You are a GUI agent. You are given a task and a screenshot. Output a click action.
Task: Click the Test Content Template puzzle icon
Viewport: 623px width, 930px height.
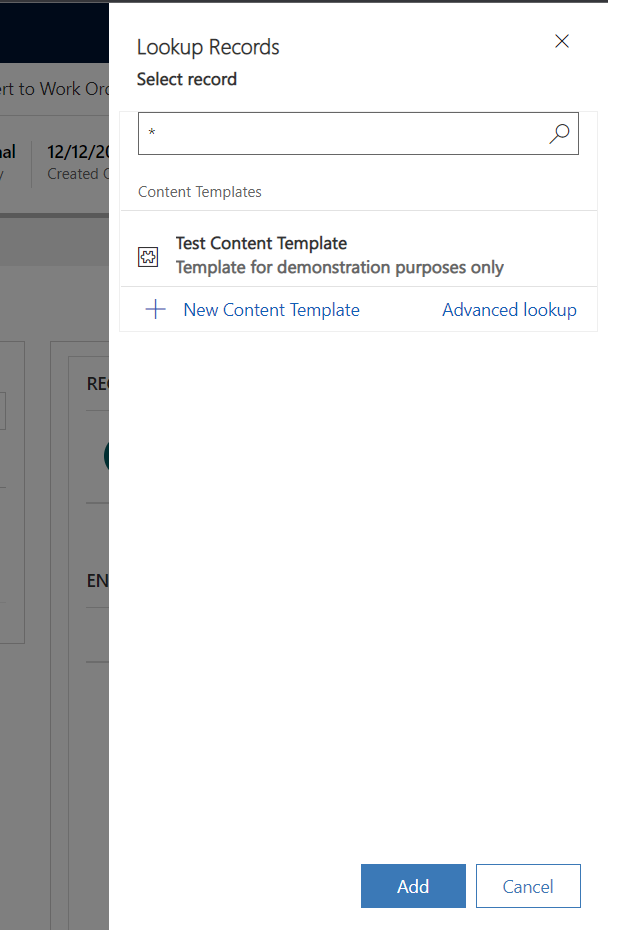point(148,257)
